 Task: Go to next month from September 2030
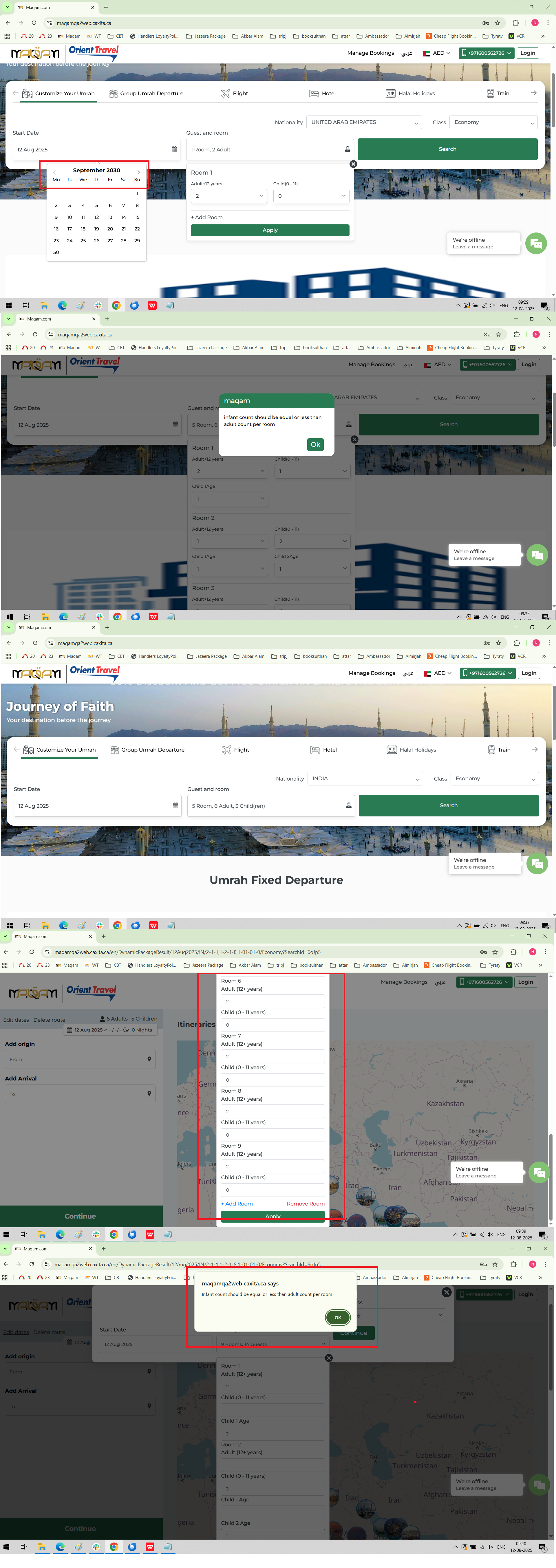pos(139,172)
